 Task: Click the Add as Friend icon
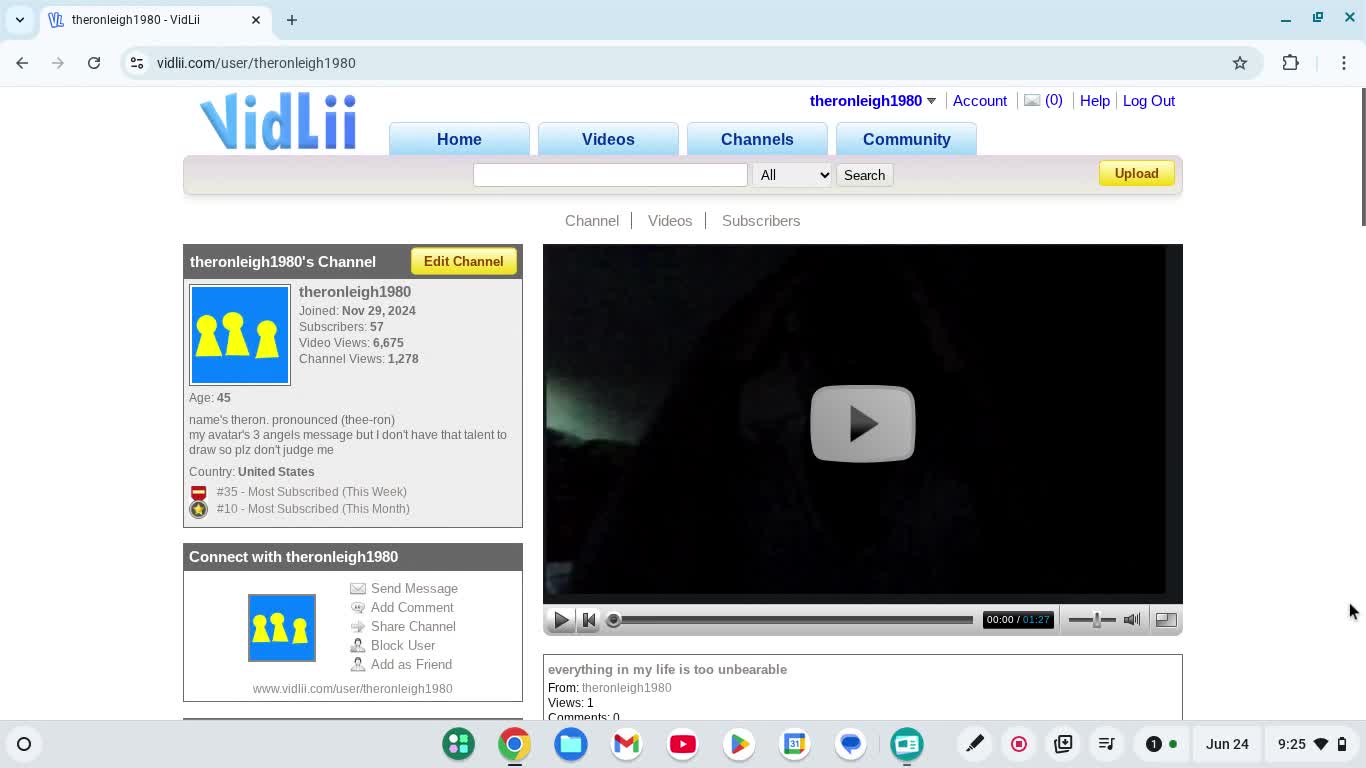point(358,665)
